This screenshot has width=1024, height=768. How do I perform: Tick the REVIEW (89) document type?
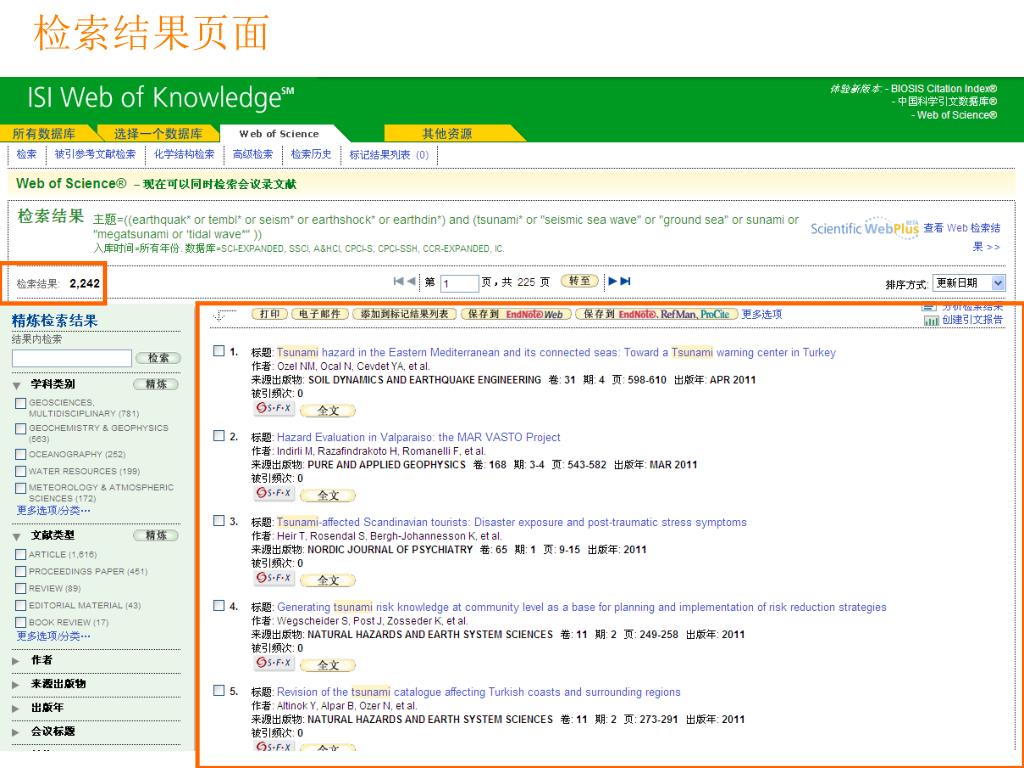[x=20, y=589]
